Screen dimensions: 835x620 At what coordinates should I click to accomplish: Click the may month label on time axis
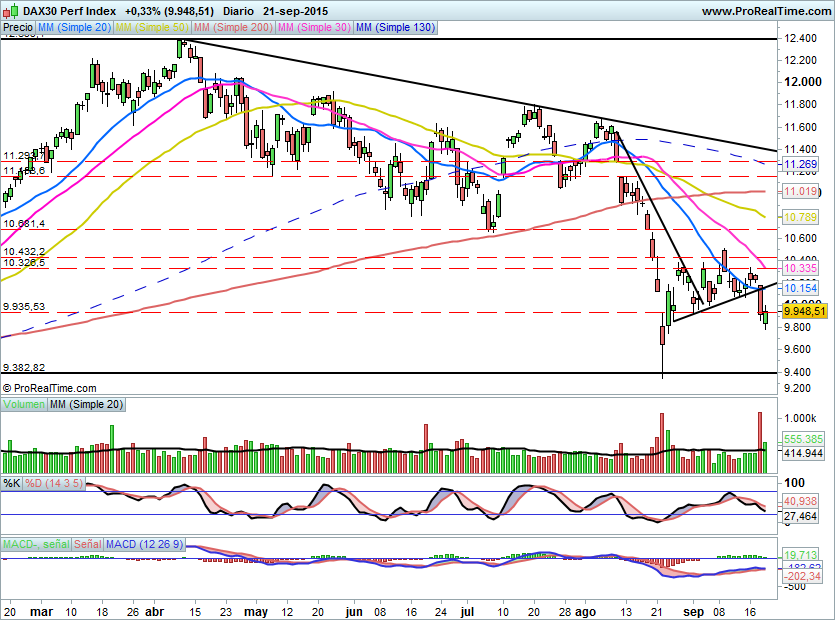(x=256, y=612)
